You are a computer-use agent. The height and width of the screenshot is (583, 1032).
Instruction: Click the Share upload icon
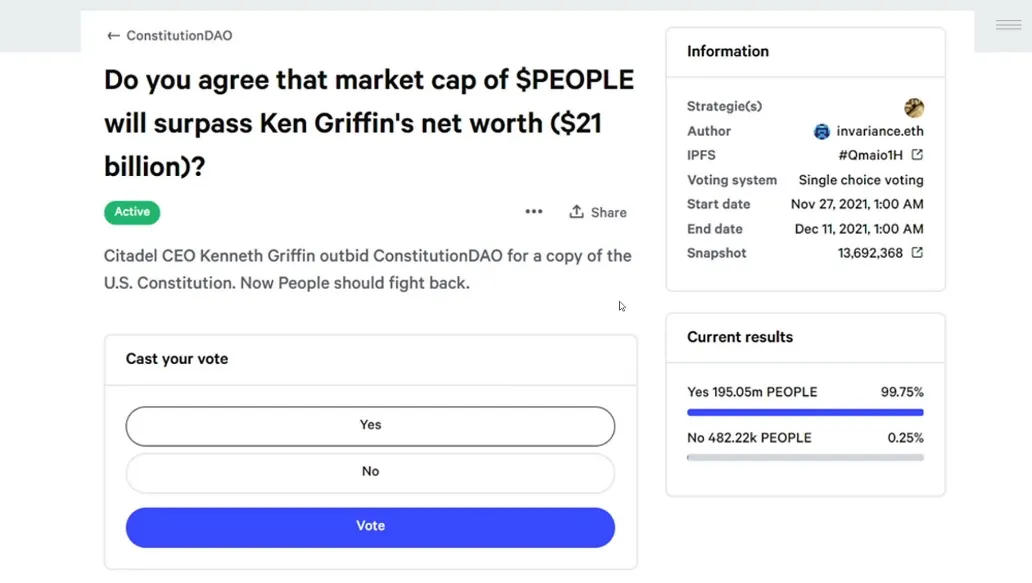(576, 212)
